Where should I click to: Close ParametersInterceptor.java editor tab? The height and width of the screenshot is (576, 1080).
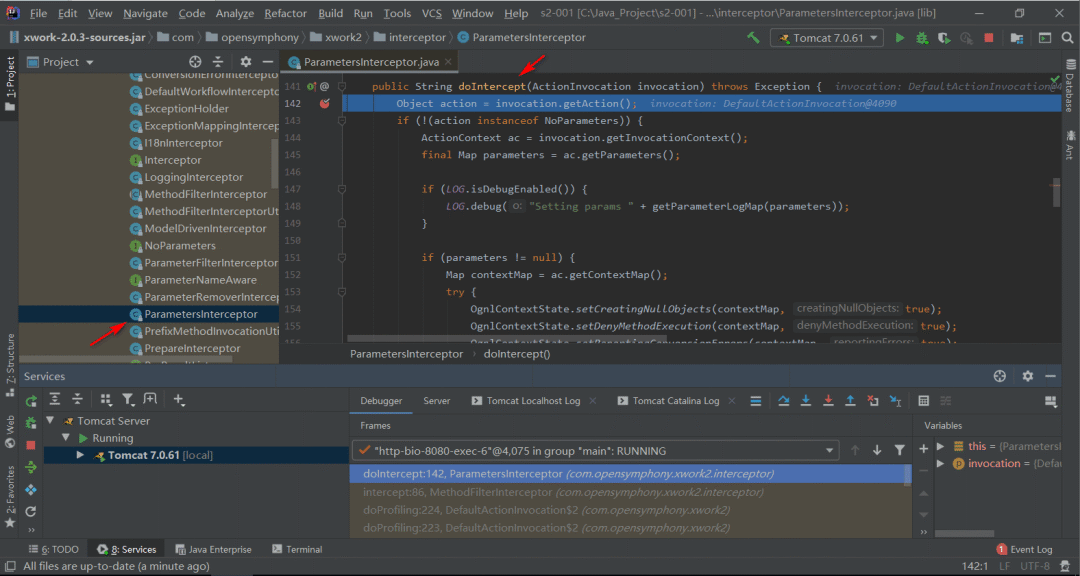pos(448,62)
